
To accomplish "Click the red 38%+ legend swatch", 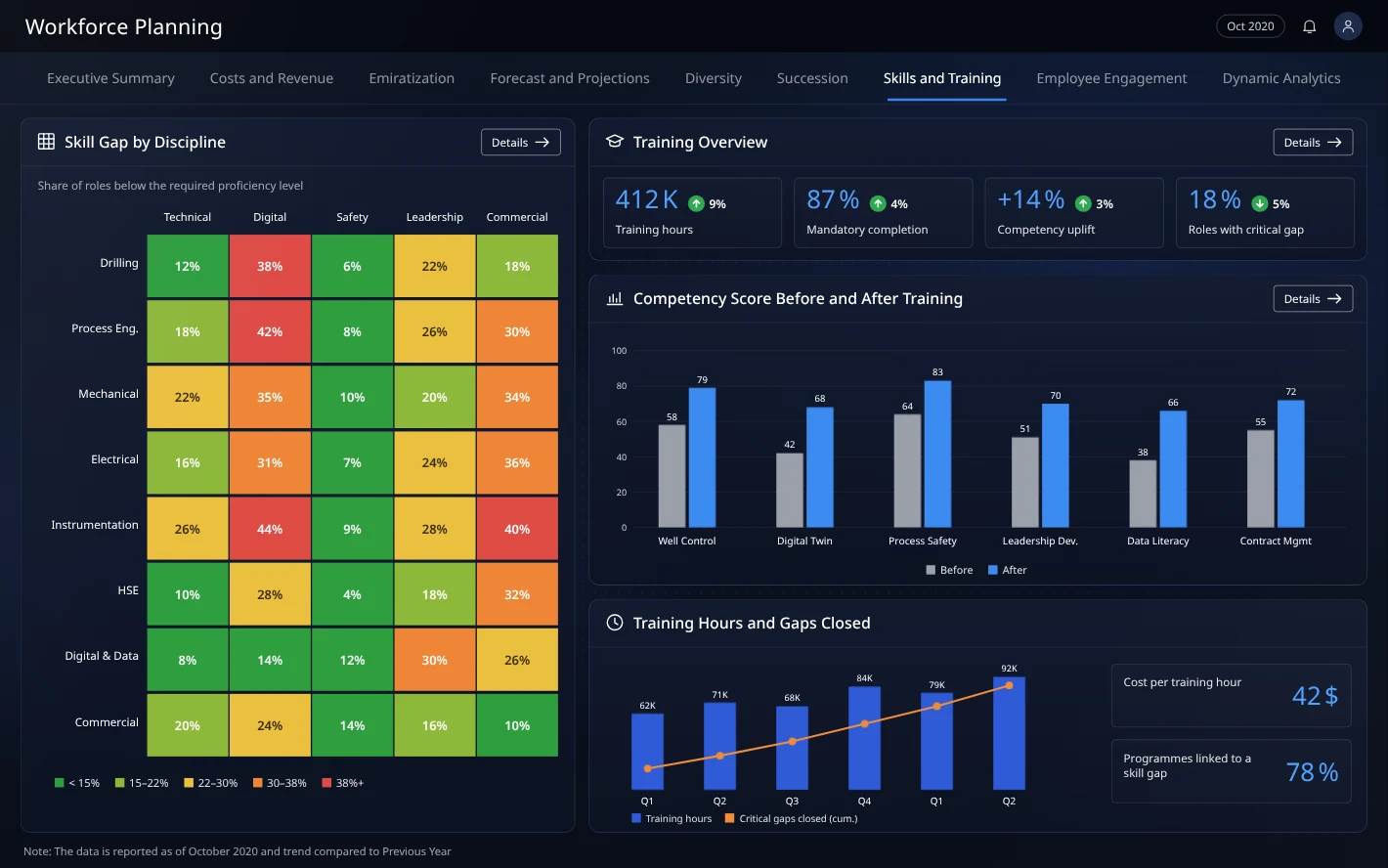I will [326, 783].
